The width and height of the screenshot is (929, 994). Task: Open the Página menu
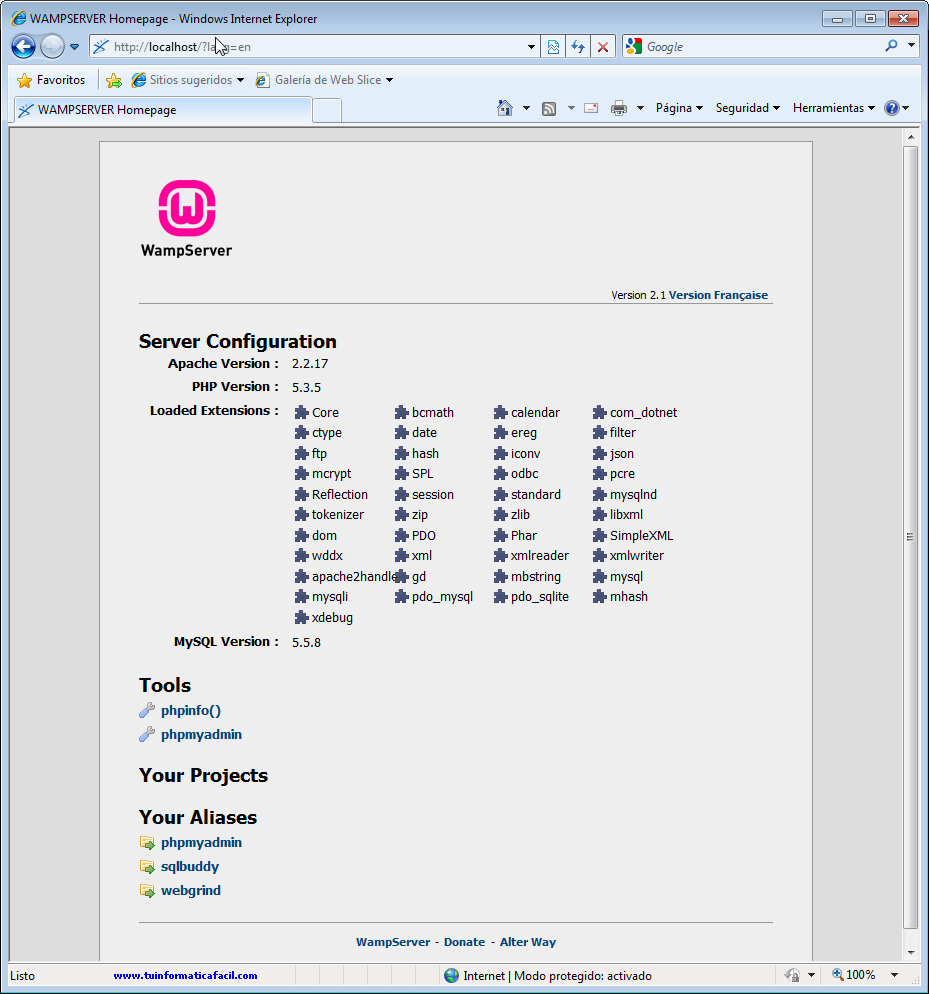coord(679,108)
